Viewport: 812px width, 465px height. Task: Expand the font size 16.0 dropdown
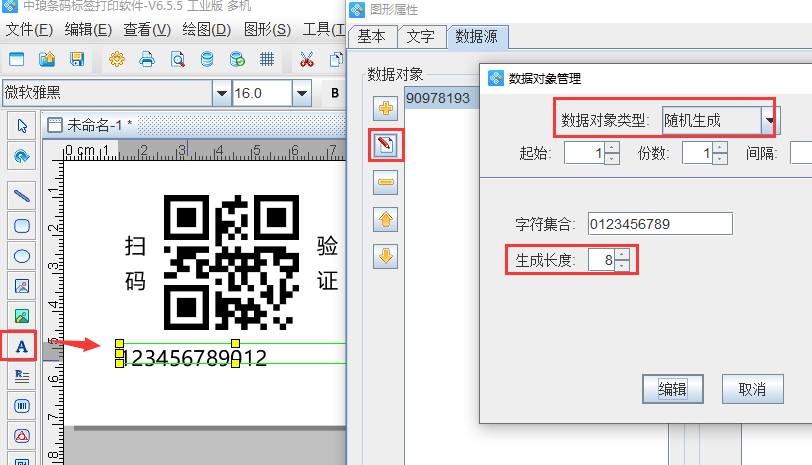pyautogui.click(x=301, y=94)
